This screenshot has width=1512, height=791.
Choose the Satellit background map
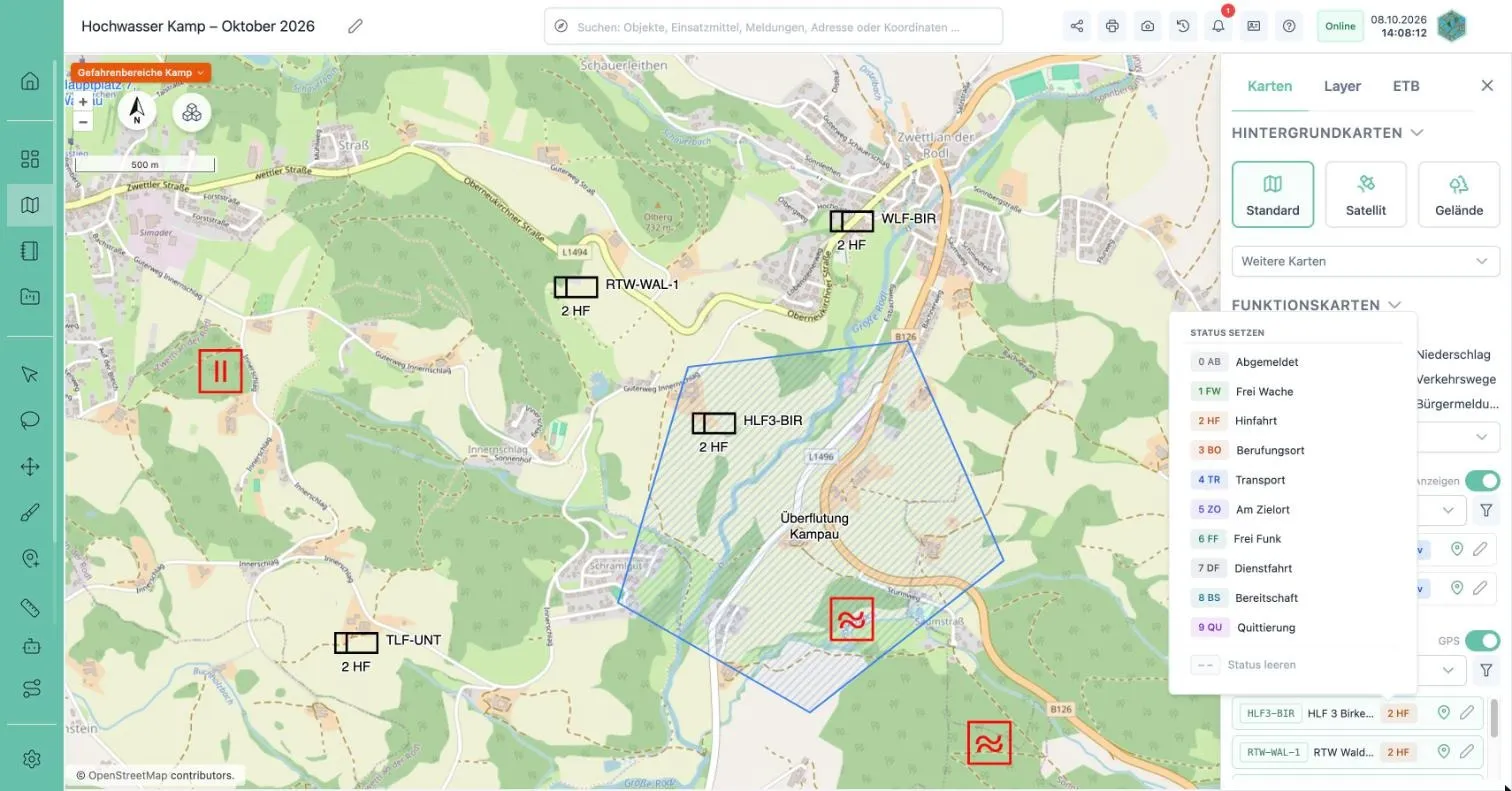(1365, 194)
